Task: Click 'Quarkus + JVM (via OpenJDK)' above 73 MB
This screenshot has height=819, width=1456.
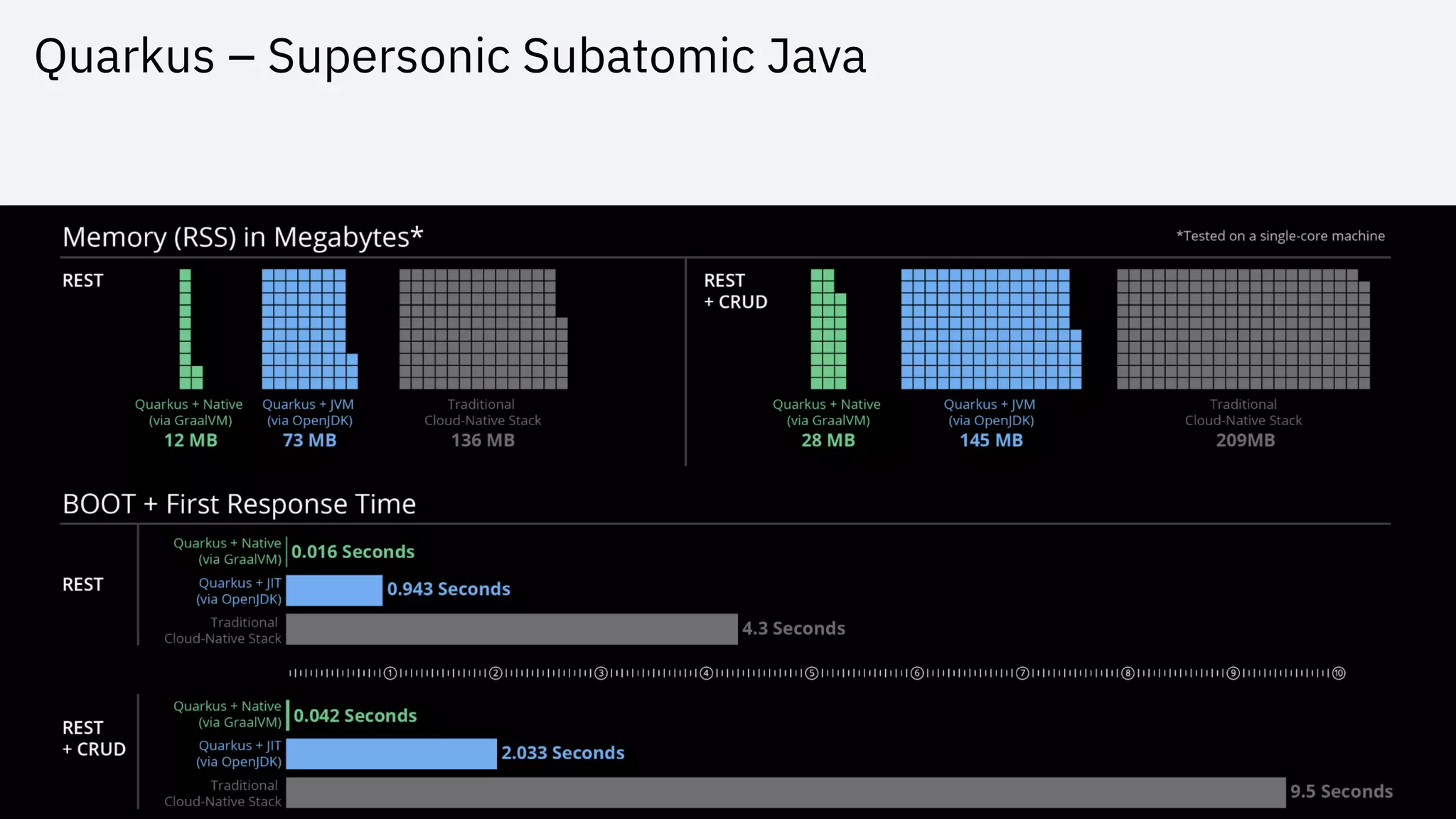Action: point(309,412)
